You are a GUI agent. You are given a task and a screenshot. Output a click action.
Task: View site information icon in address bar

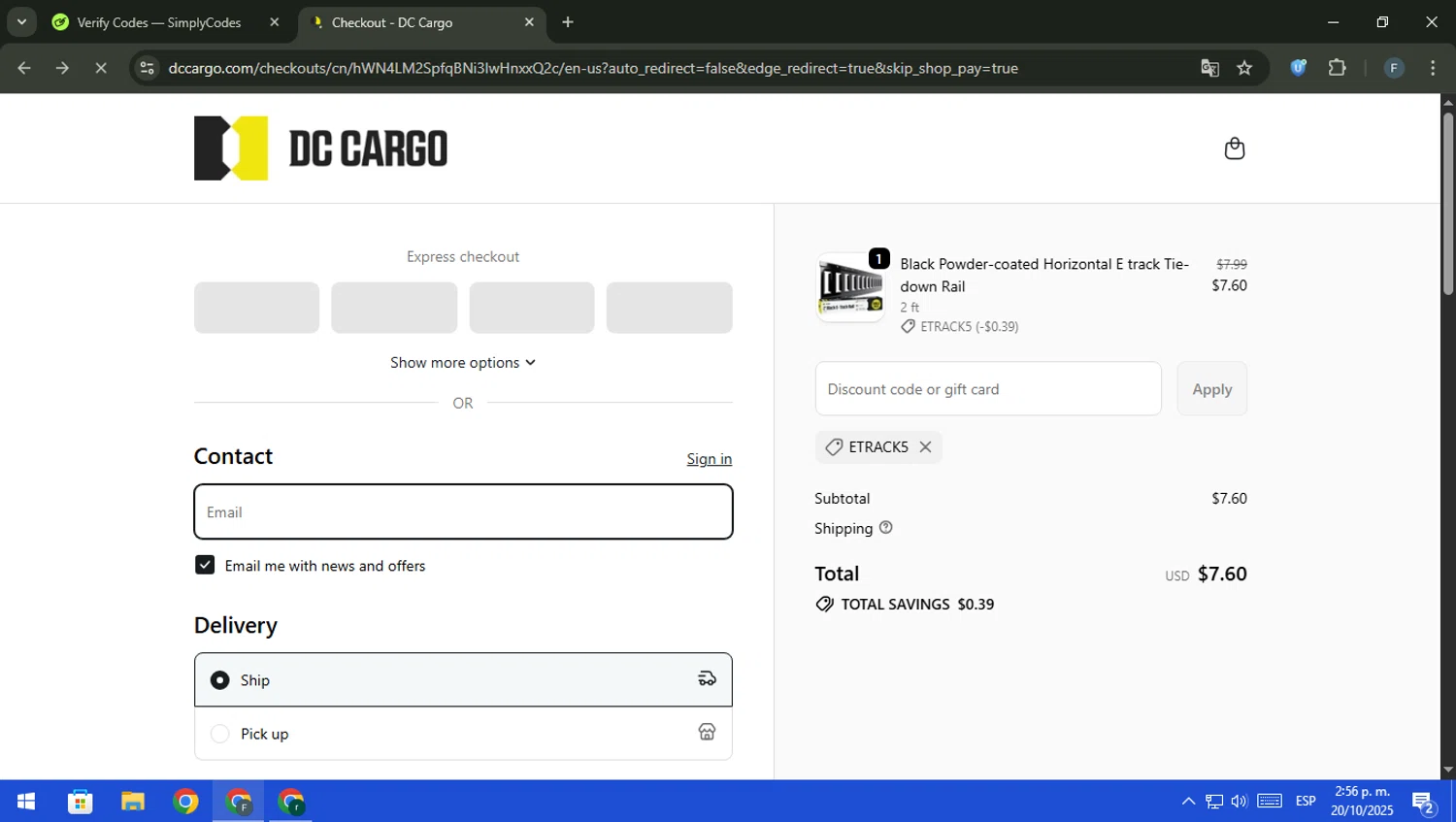[147, 68]
